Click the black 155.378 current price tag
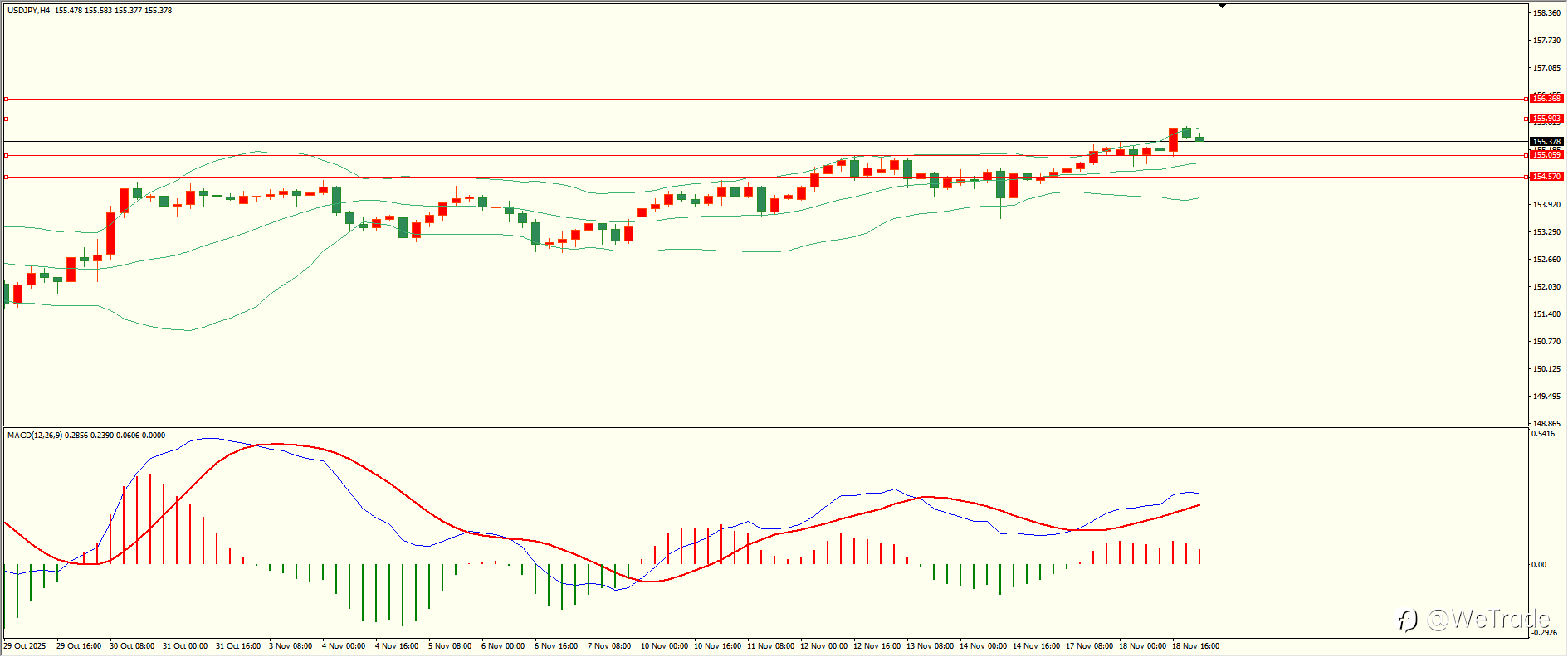1568x657 pixels. click(x=1546, y=142)
